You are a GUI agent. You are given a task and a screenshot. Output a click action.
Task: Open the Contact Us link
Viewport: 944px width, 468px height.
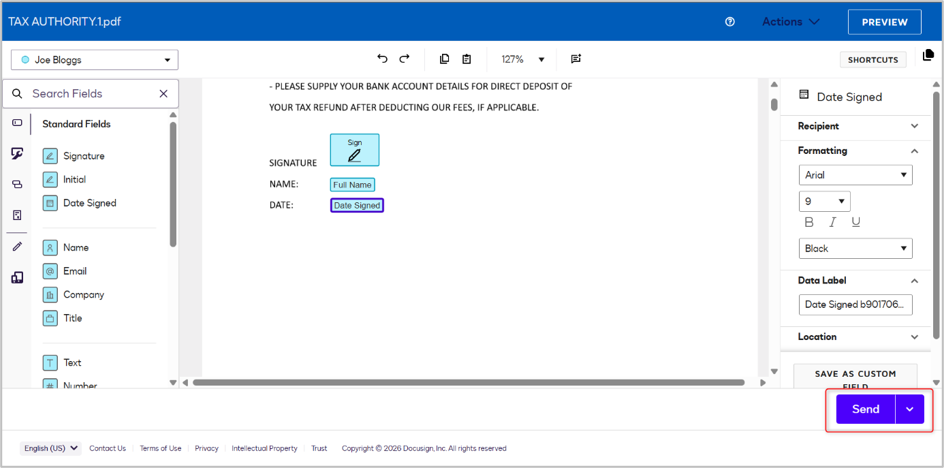[107, 448]
